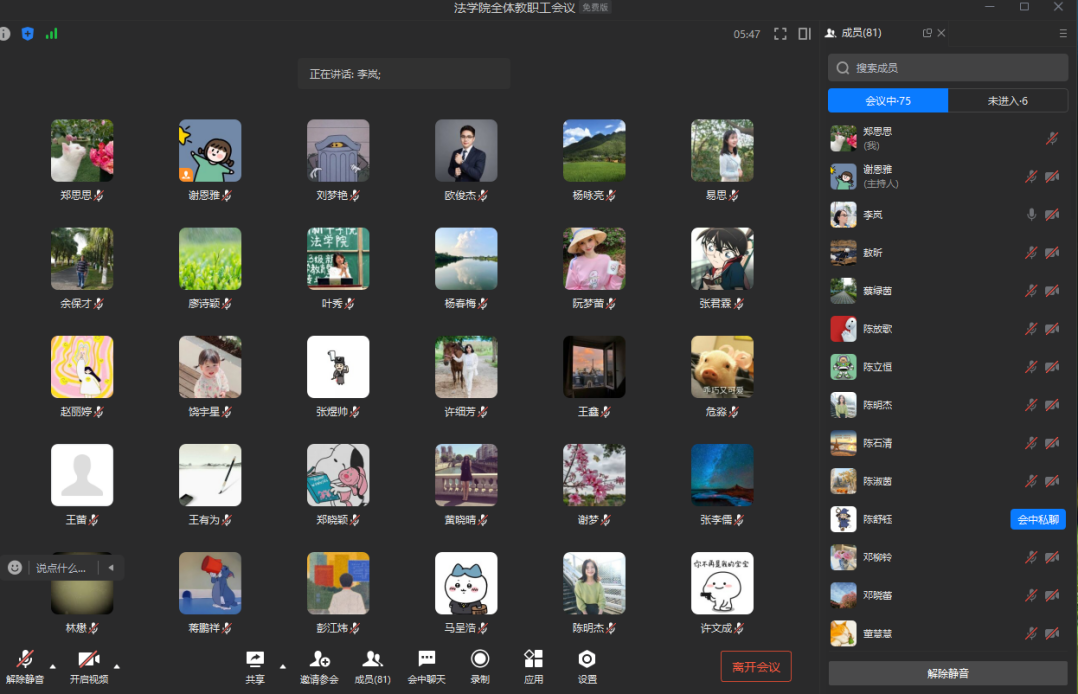Start recording with the 录制 icon
The width and height of the screenshot is (1078, 694).
[x=480, y=665]
